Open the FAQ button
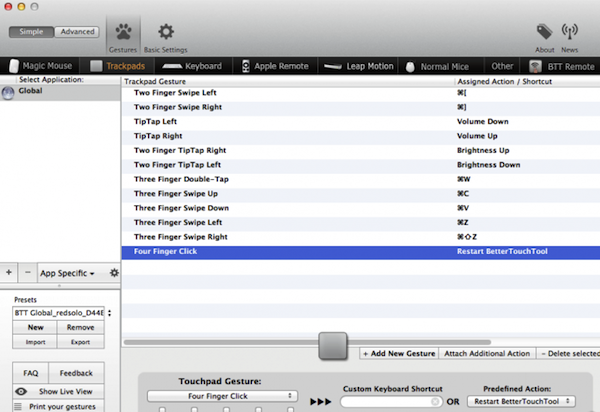Screen dimensions: 600x412 coord(31,373)
